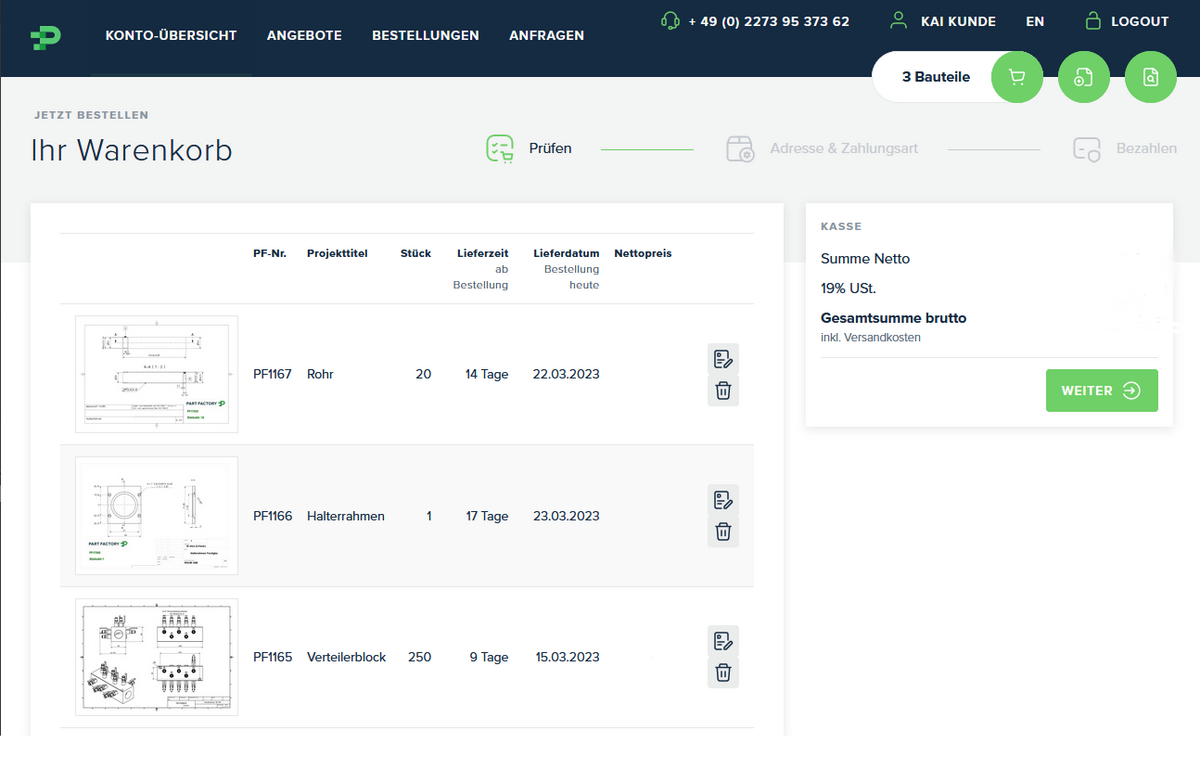Edit the Halterrahmen PF1166 cart item
Image resolution: width=1200 pixels, height=782 pixels.
coord(723,499)
